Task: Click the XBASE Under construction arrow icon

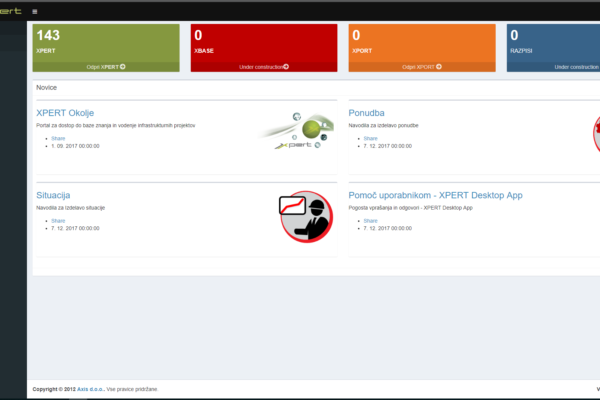Action: 286,67
